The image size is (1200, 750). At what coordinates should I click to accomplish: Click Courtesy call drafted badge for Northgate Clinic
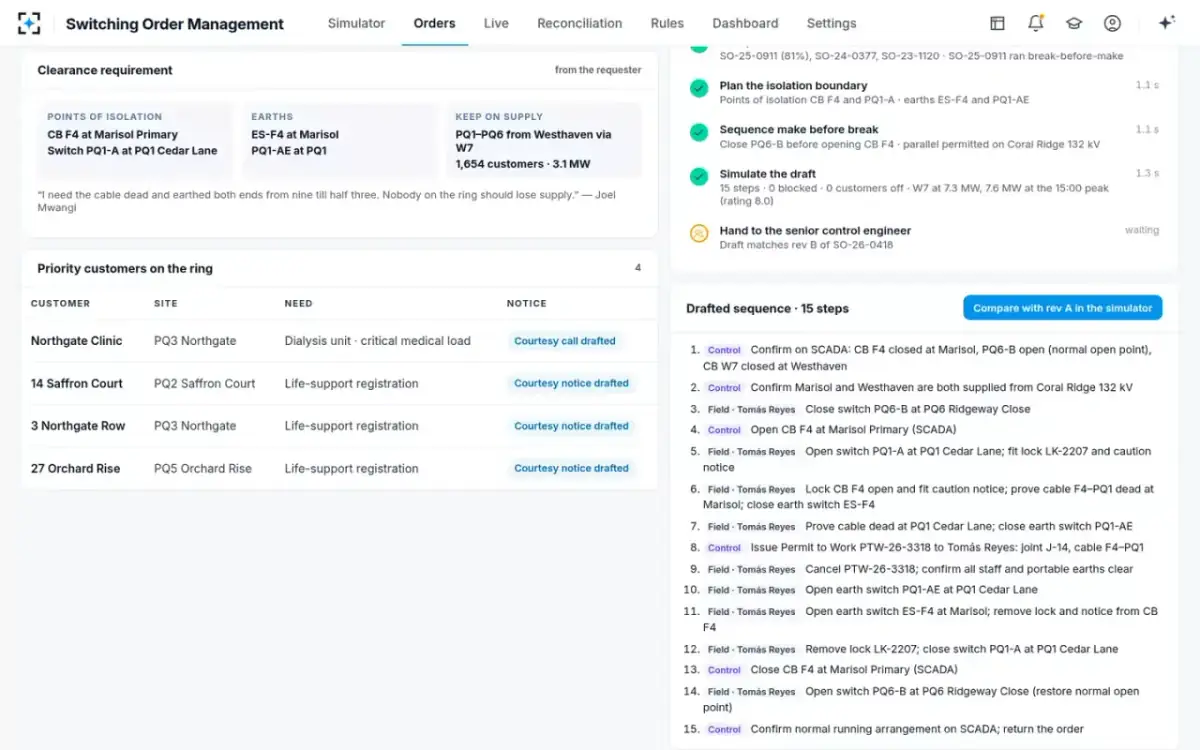coord(565,341)
